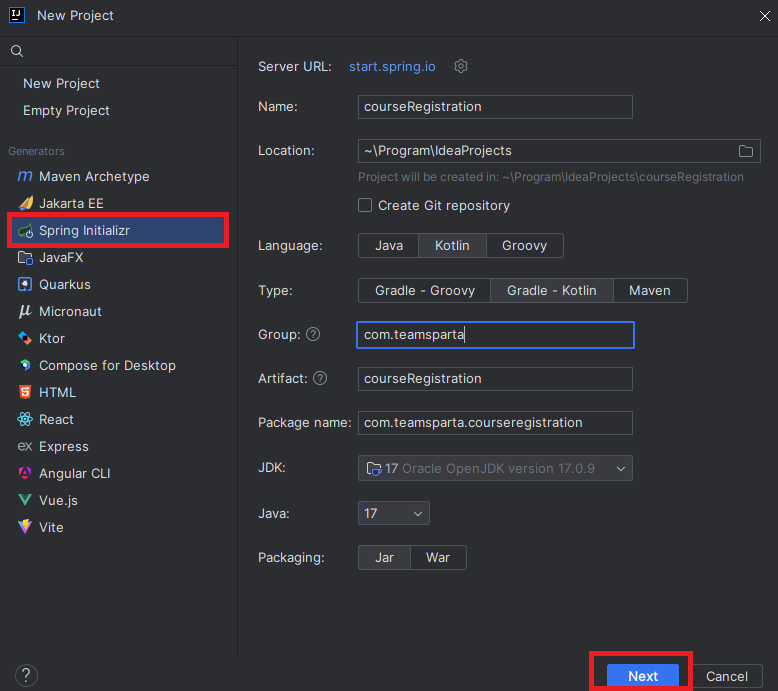The image size is (778, 691).
Task: Click the Spring Initializr leaf icon
Action: [25, 231]
